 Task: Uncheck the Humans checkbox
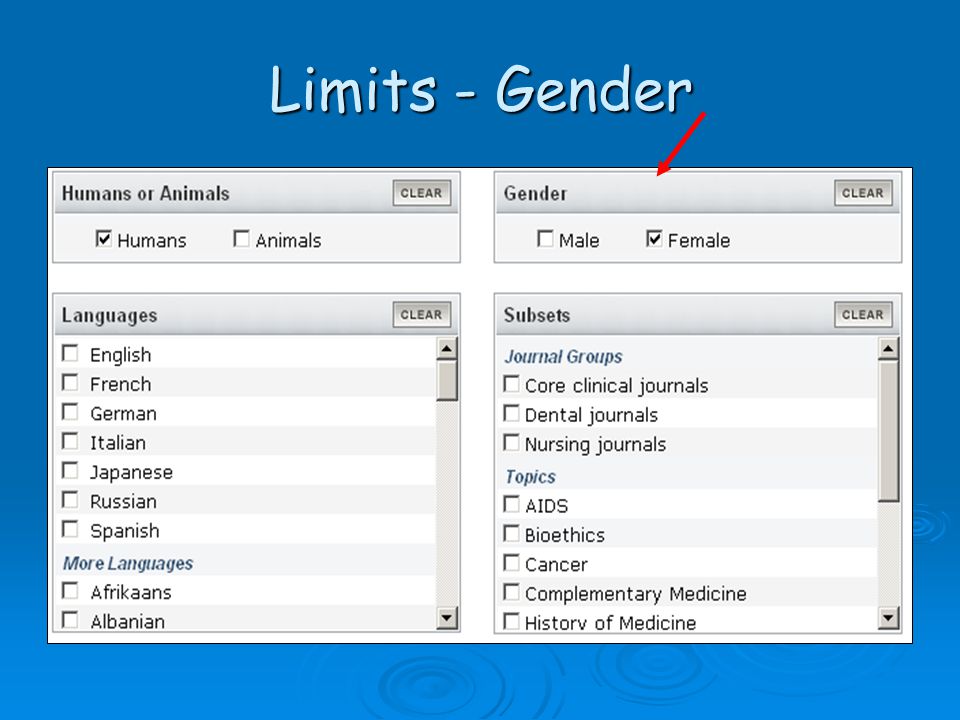point(103,239)
